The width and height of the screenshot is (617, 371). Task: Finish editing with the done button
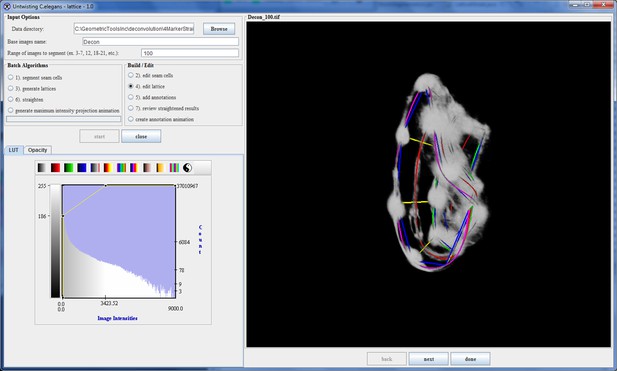(x=470, y=359)
